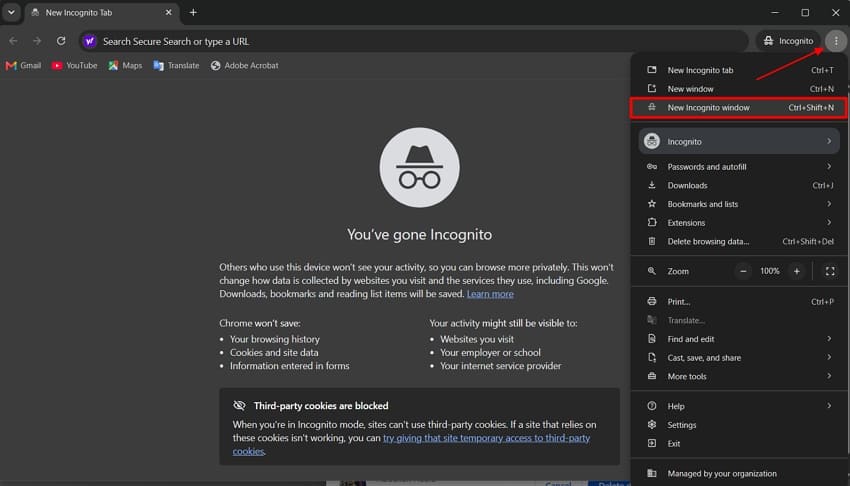The image size is (850, 486).
Task: Close the New Incognito Tab
Action: [x=168, y=12]
